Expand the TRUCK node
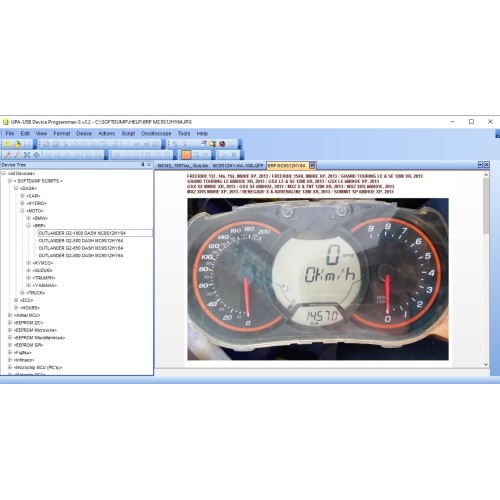500x500 pixels. coord(22,293)
